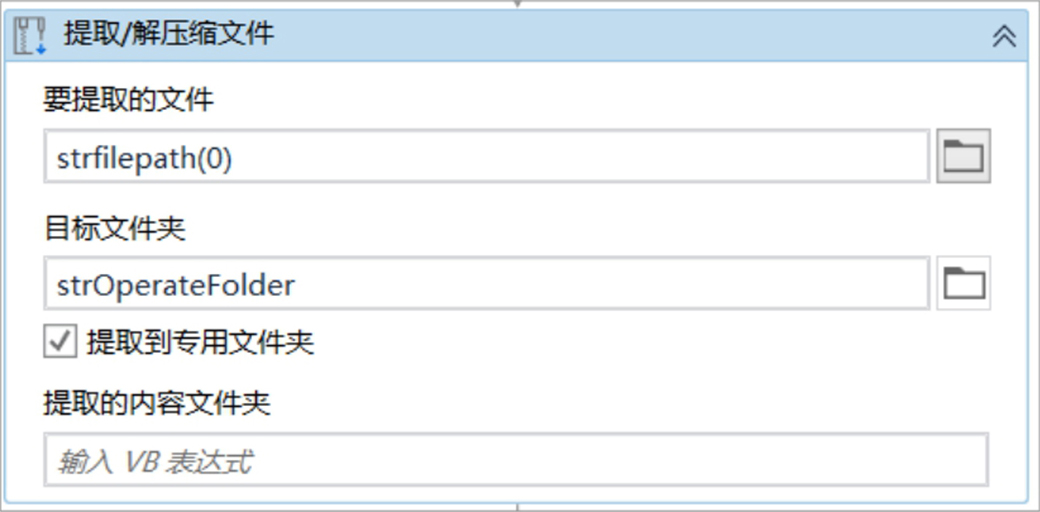The image size is (1040, 512).
Task: Select the 输入 VB 表达式 input box
Action: (516, 460)
